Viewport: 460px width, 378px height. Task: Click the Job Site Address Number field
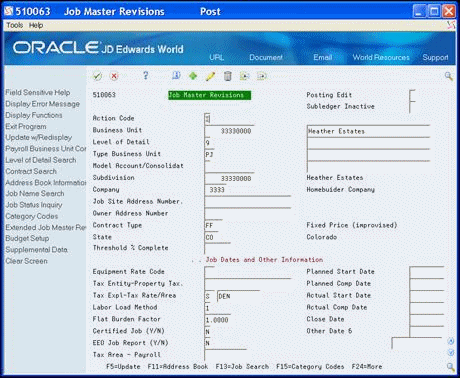(x=248, y=202)
